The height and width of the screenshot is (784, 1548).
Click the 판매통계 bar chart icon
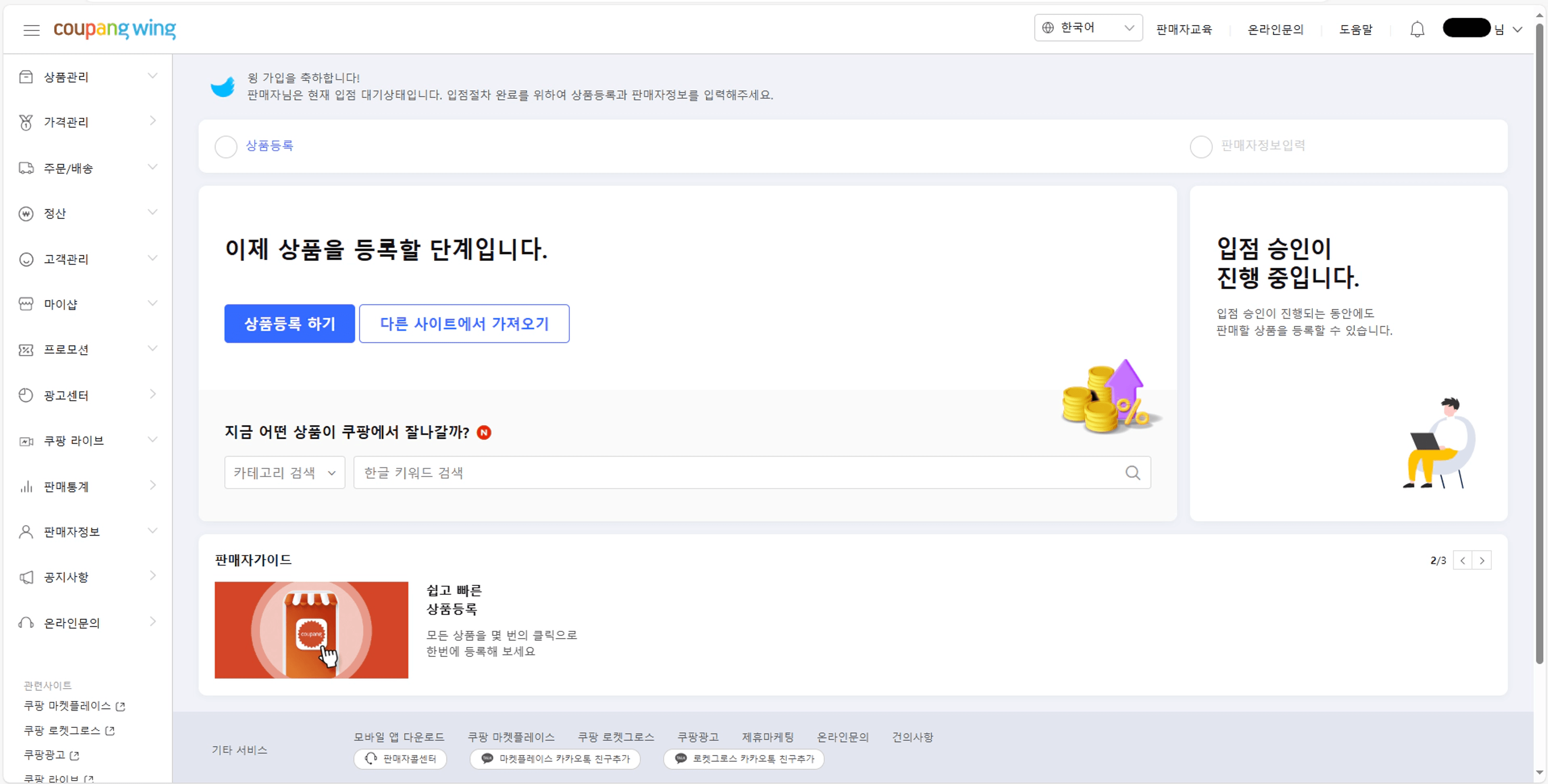pos(26,487)
